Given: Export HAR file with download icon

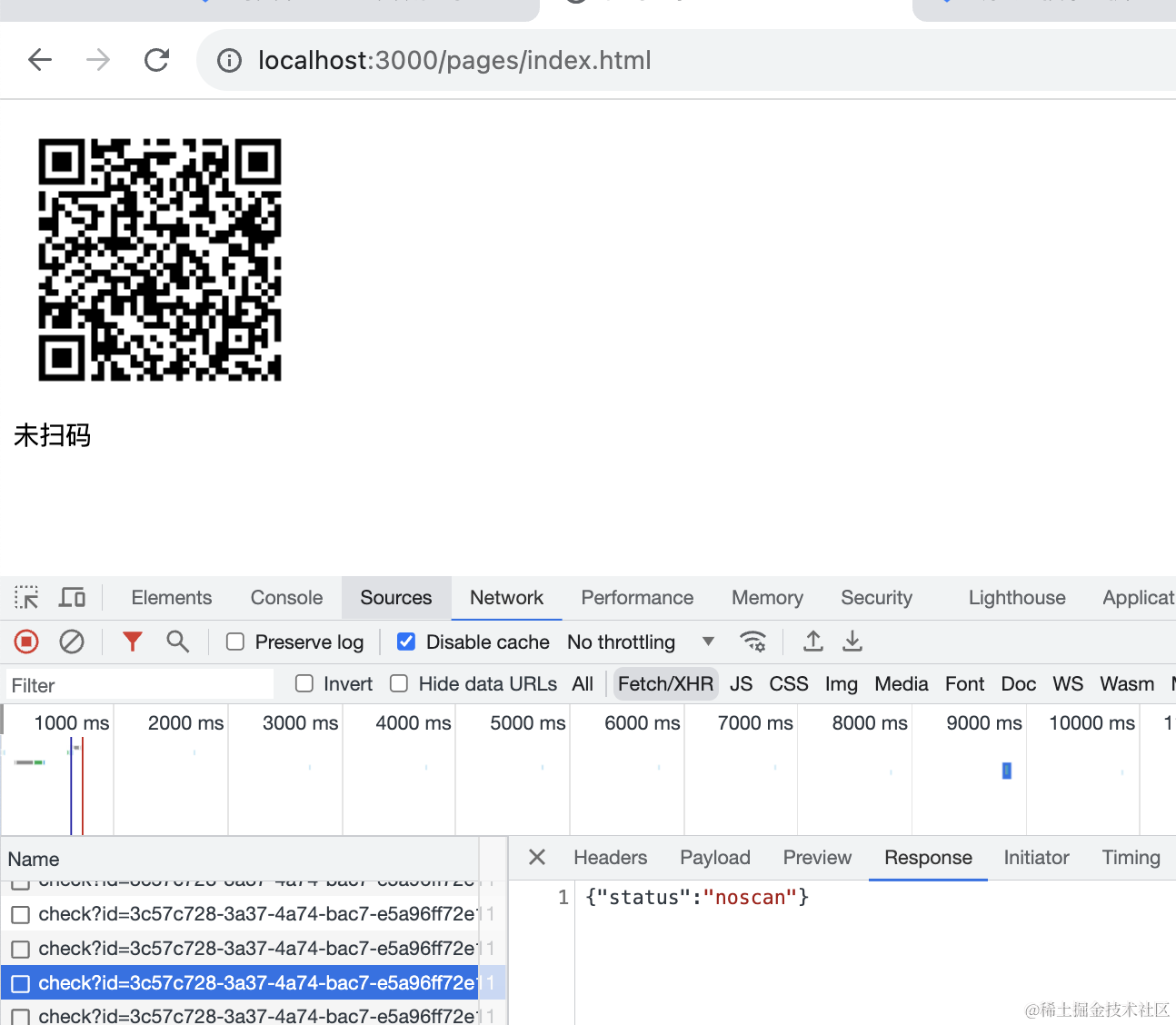Looking at the screenshot, I should (x=852, y=642).
